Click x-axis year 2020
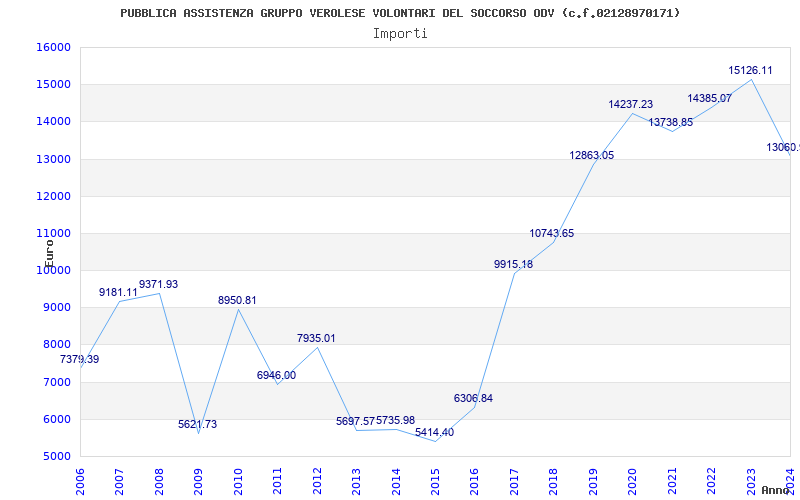This screenshot has height=500, width=800. 633,480
